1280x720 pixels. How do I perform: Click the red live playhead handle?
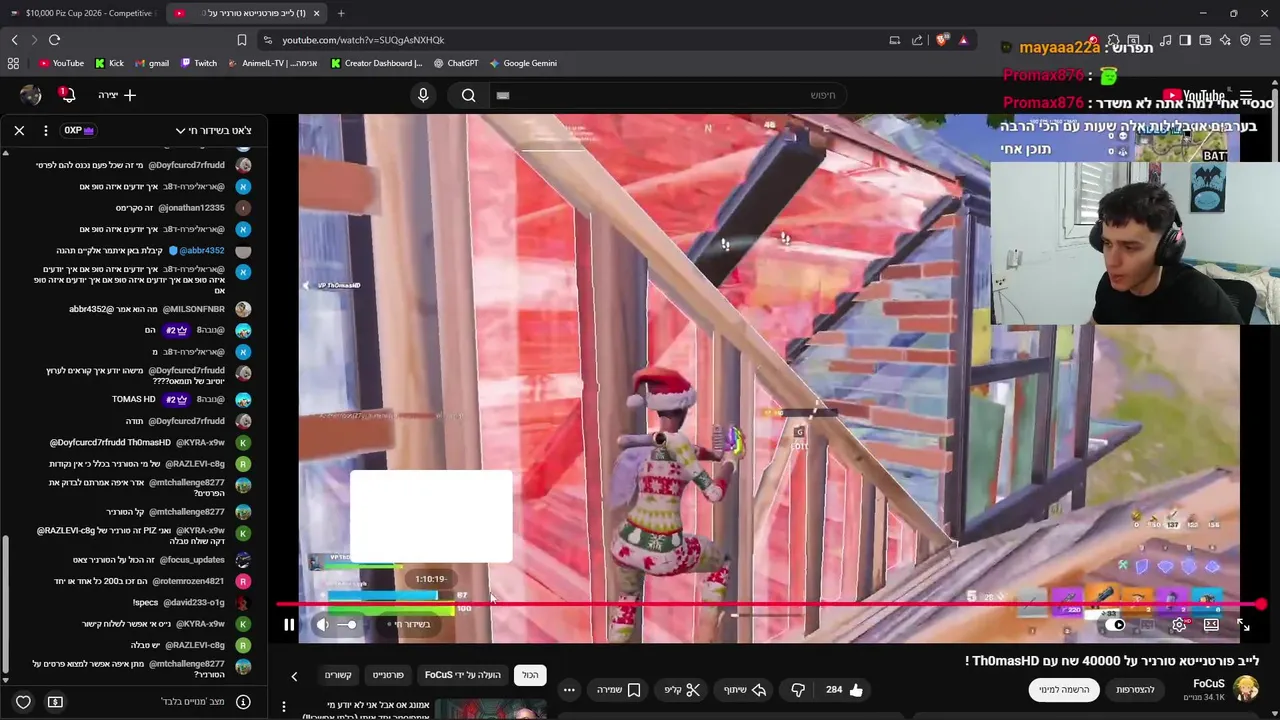(x=1261, y=604)
